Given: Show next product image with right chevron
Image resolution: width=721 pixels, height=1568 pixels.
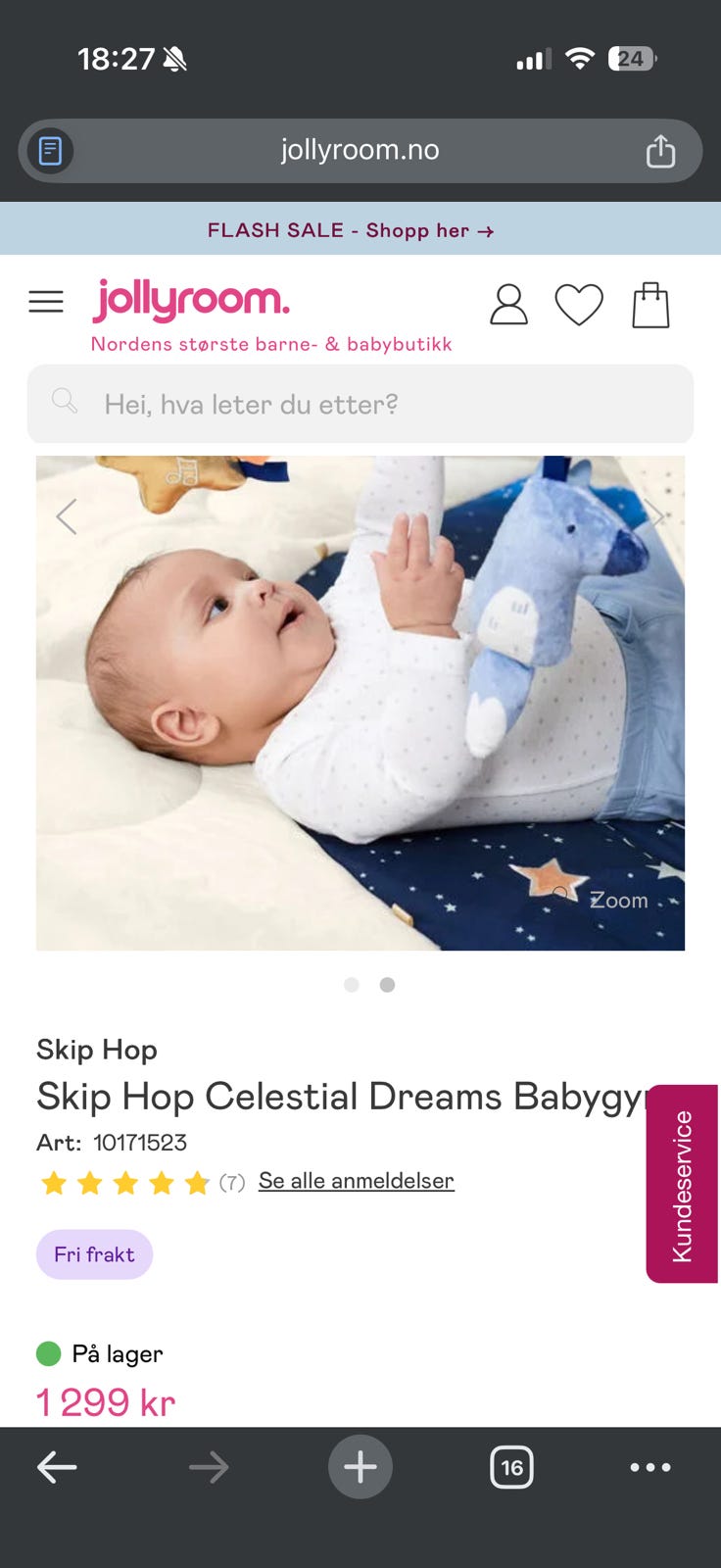Looking at the screenshot, I should 654,514.
